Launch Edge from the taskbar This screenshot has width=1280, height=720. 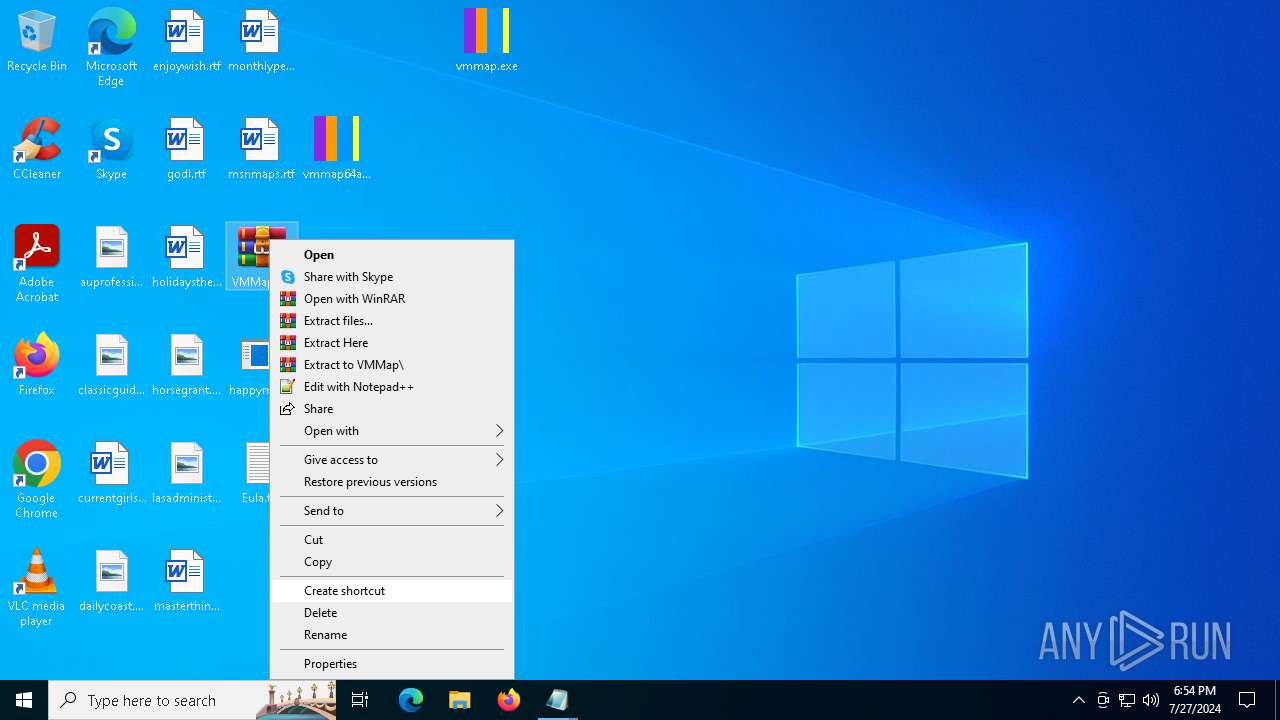click(411, 700)
